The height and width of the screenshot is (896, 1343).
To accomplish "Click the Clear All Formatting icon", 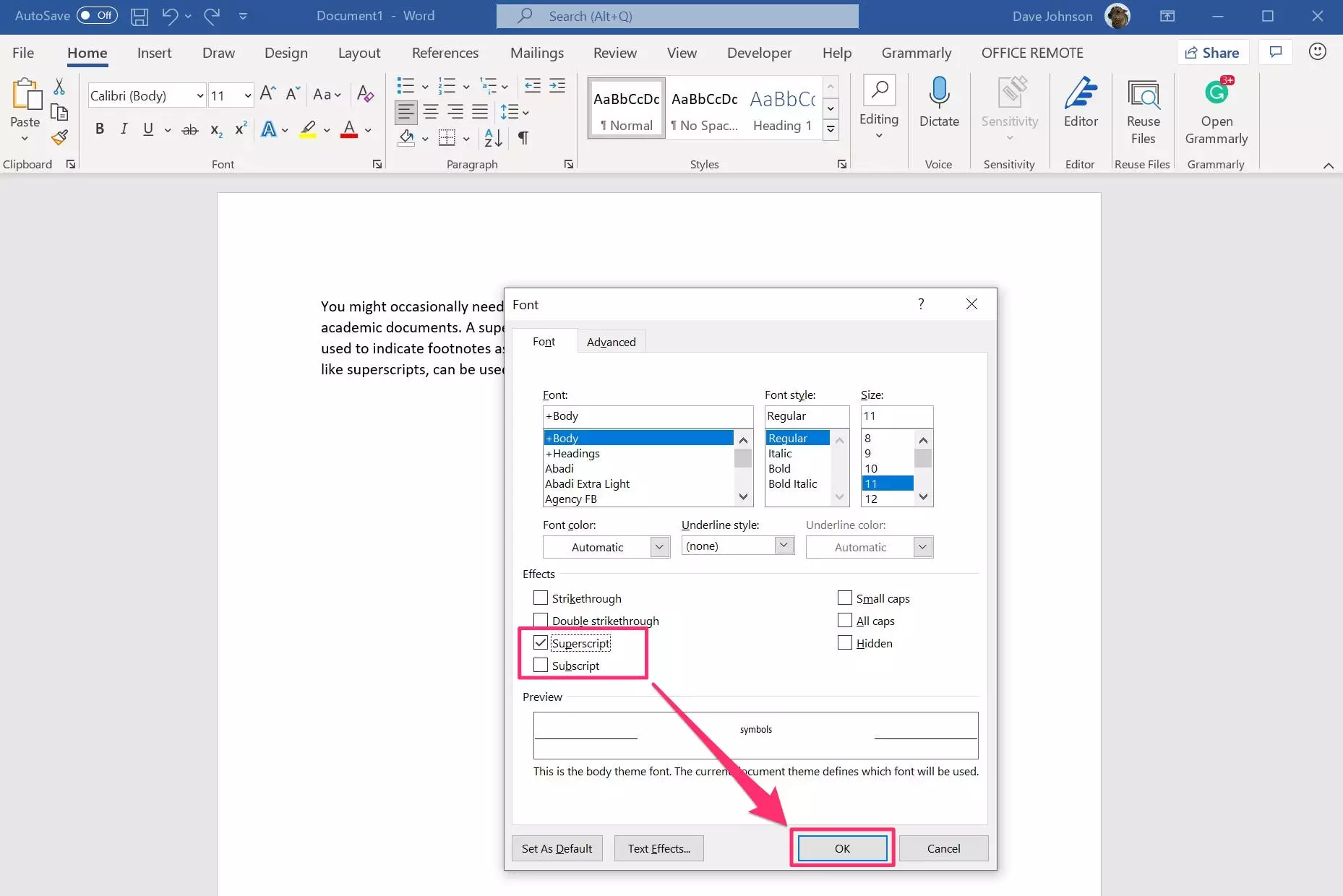I will pos(365,95).
